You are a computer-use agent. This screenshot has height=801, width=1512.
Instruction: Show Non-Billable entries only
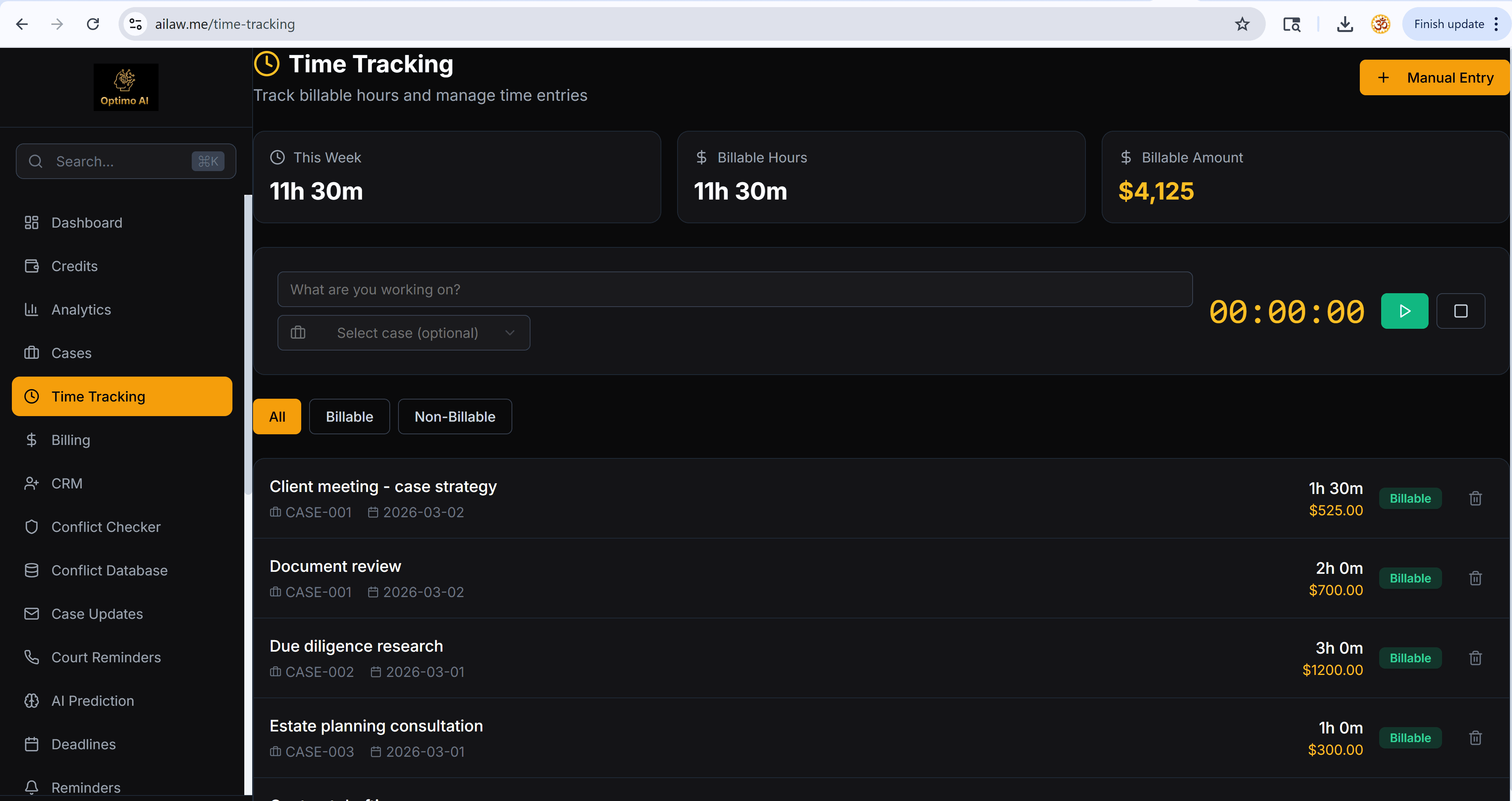[454, 417]
